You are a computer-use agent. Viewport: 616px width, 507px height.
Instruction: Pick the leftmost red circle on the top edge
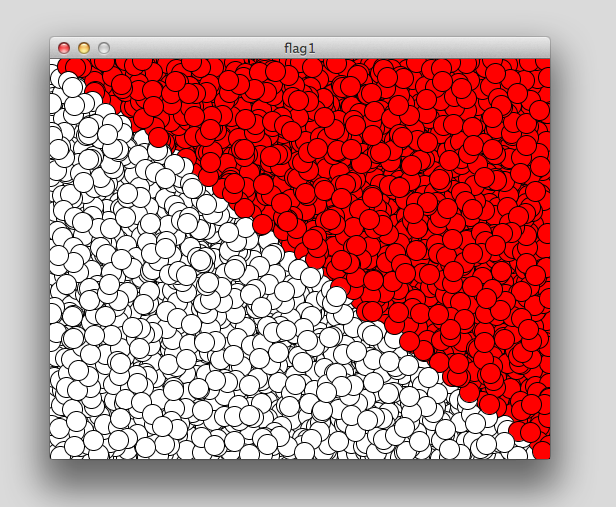[x=76, y=66]
